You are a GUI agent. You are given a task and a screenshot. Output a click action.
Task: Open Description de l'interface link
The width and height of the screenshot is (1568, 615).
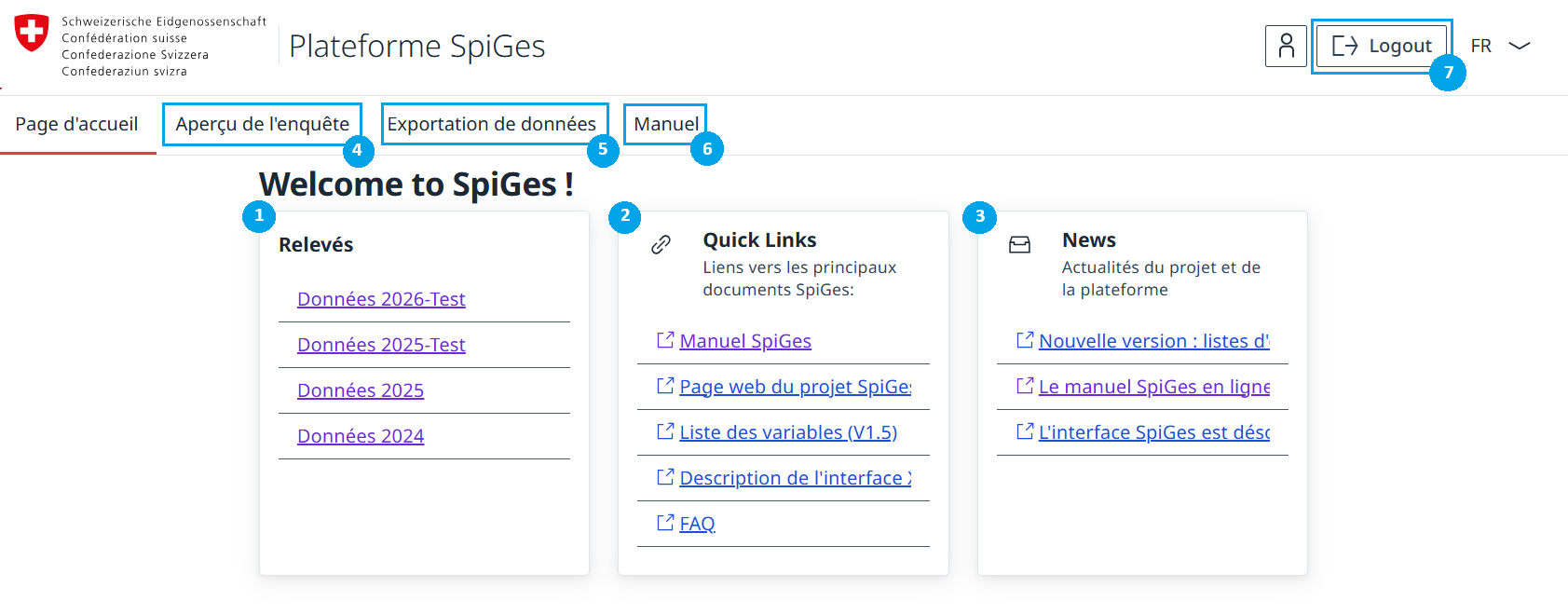click(x=796, y=478)
